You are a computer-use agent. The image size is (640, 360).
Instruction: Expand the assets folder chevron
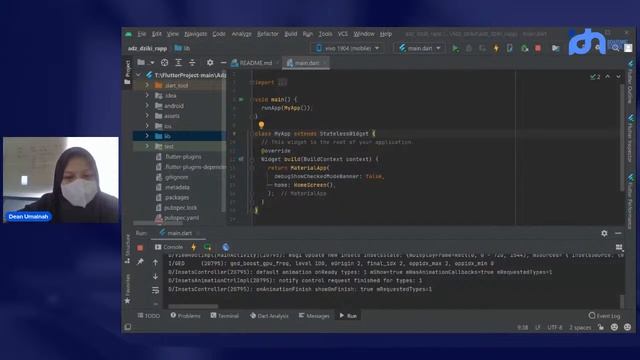tap(147, 116)
